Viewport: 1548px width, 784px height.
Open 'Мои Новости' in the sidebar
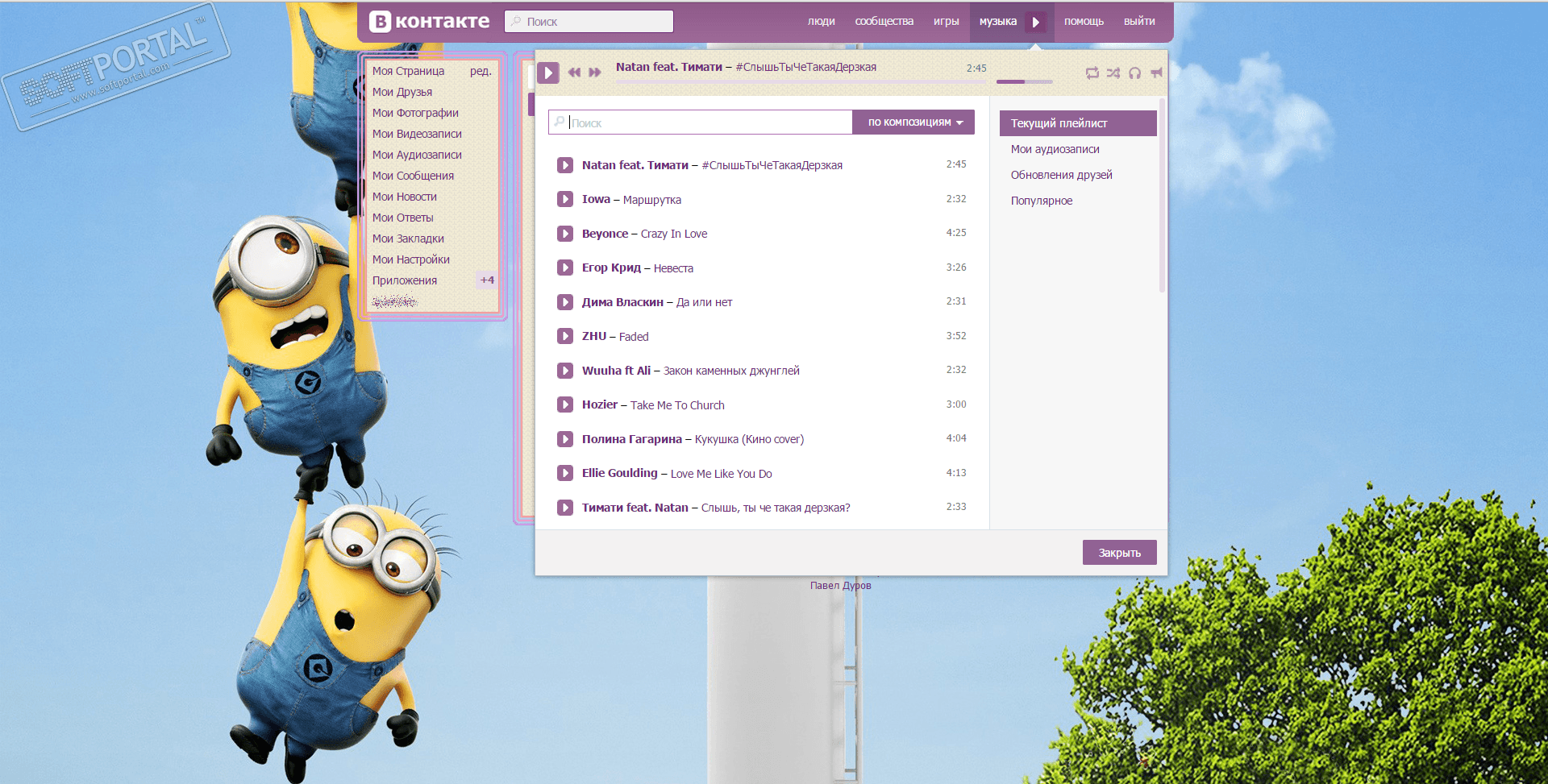(405, 197)
